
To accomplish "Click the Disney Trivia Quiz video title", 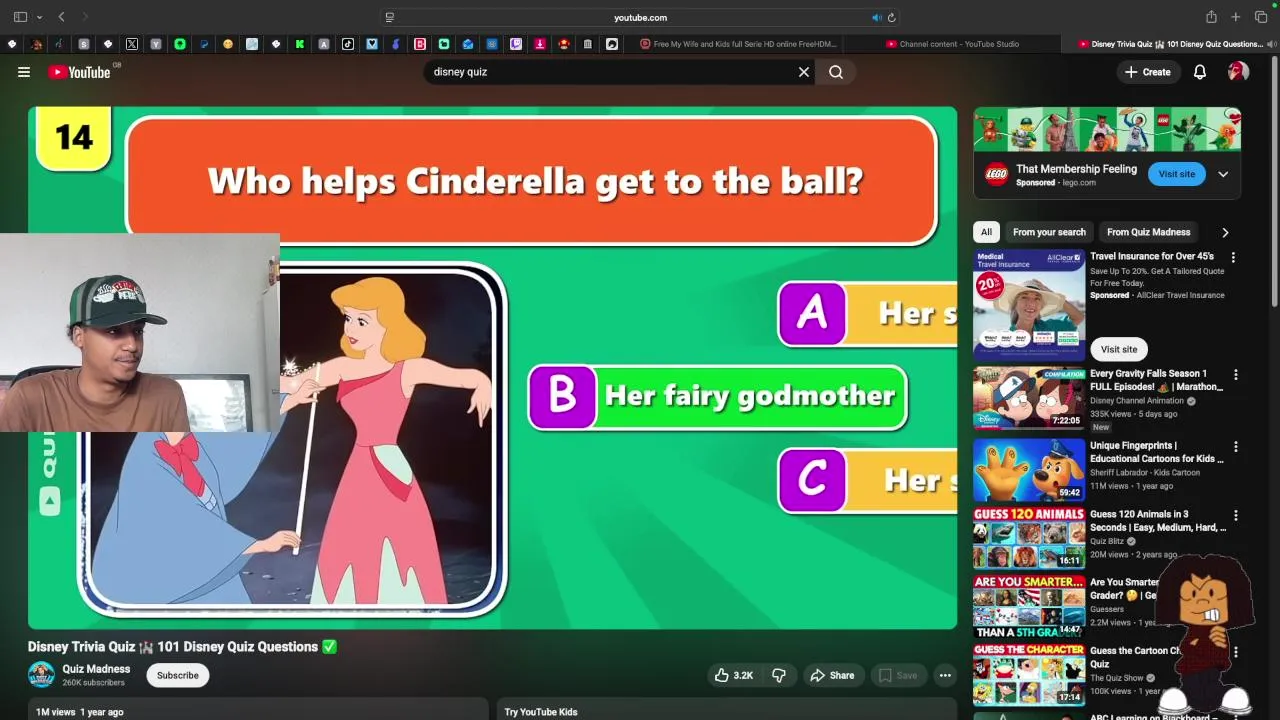I will [182, 647].
